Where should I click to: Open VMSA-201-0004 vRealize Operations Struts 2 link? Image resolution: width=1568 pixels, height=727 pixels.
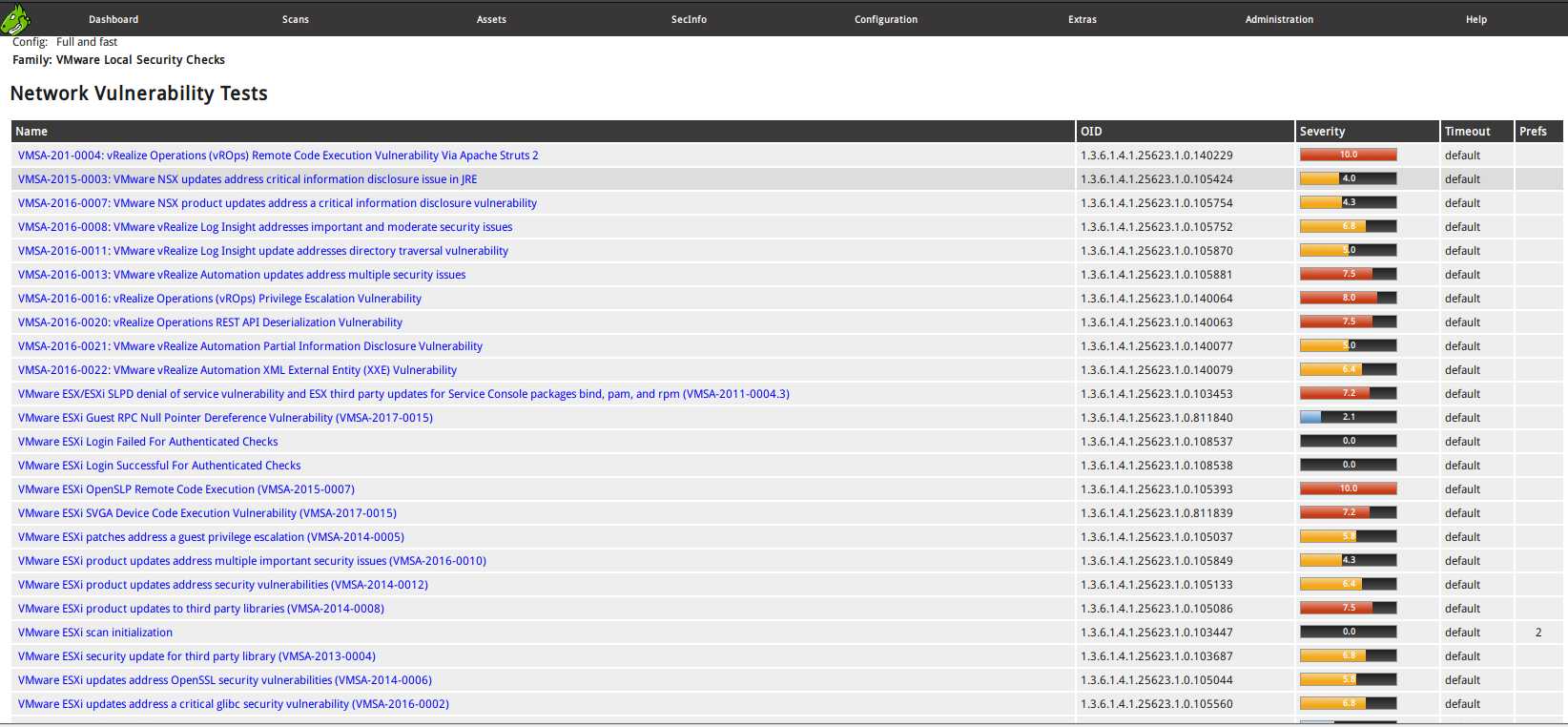pos(278,156)
